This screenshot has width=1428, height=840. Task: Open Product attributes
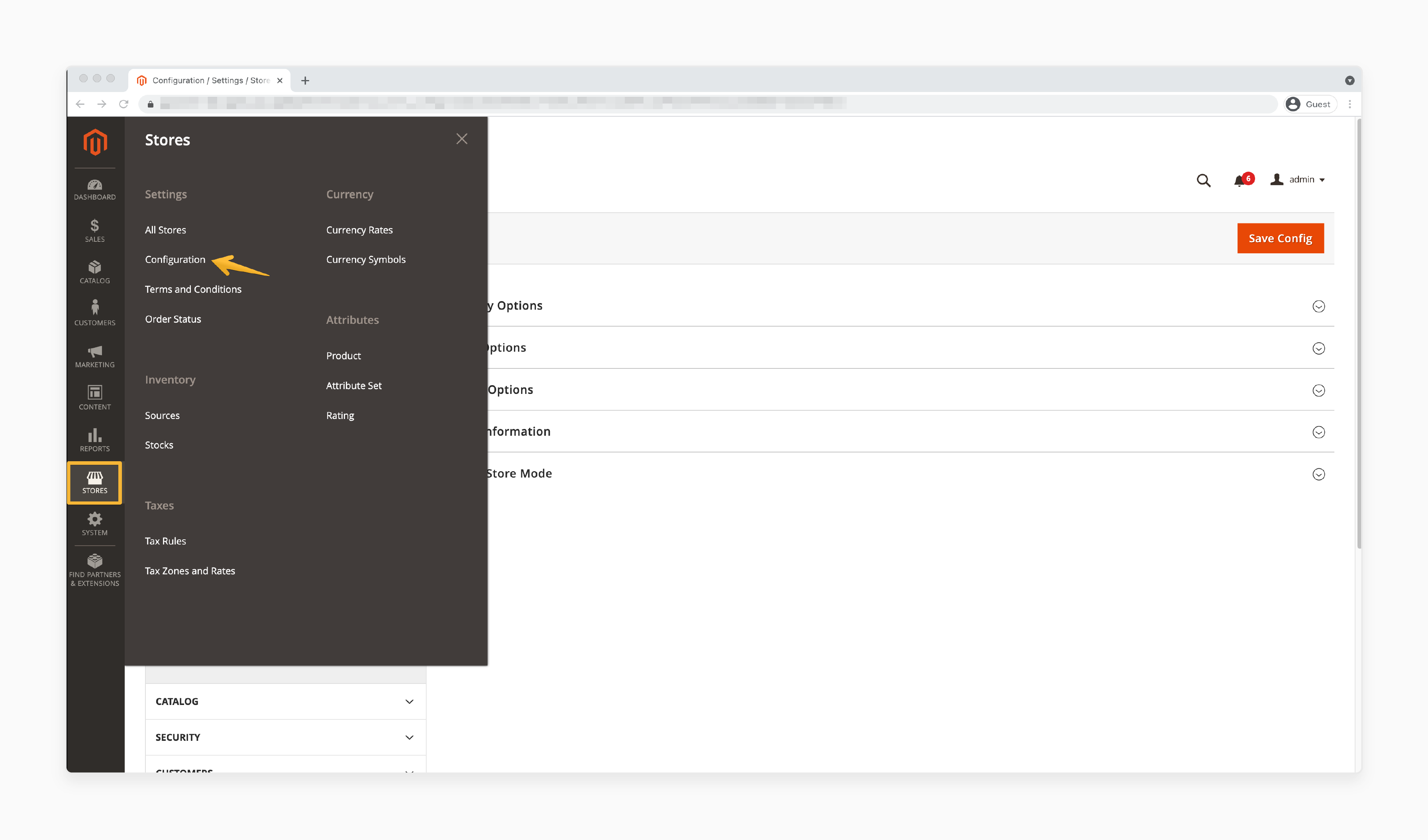coord(343,356)
